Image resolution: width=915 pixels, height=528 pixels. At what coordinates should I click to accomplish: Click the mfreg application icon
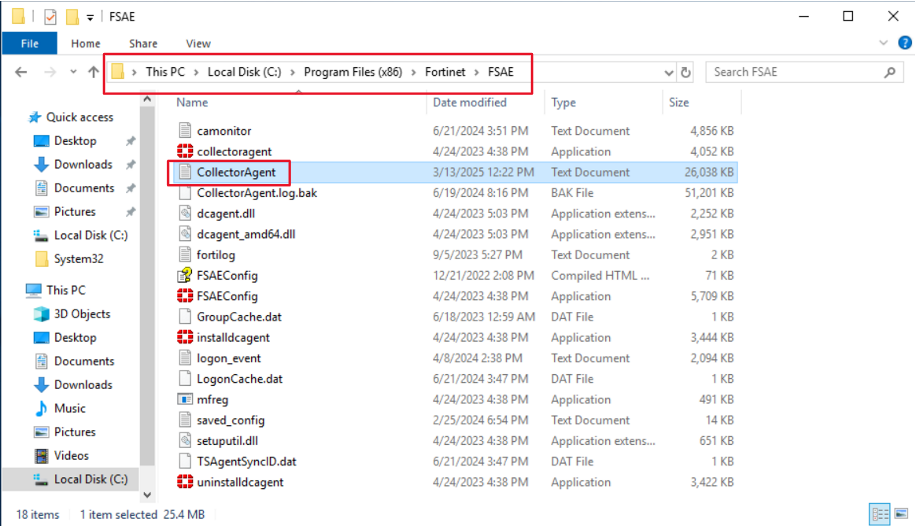point(185,400)
